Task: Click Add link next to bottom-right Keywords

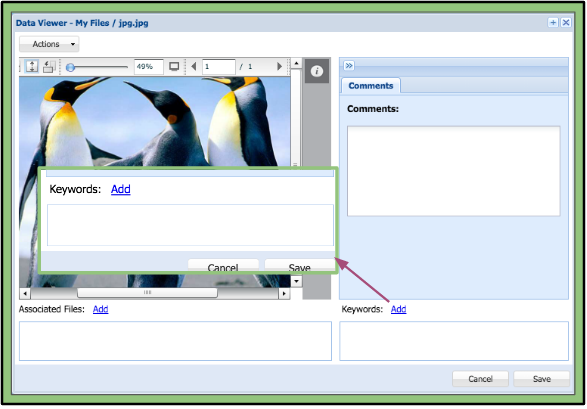Action: pyautogui.click(x=398, y=309)
